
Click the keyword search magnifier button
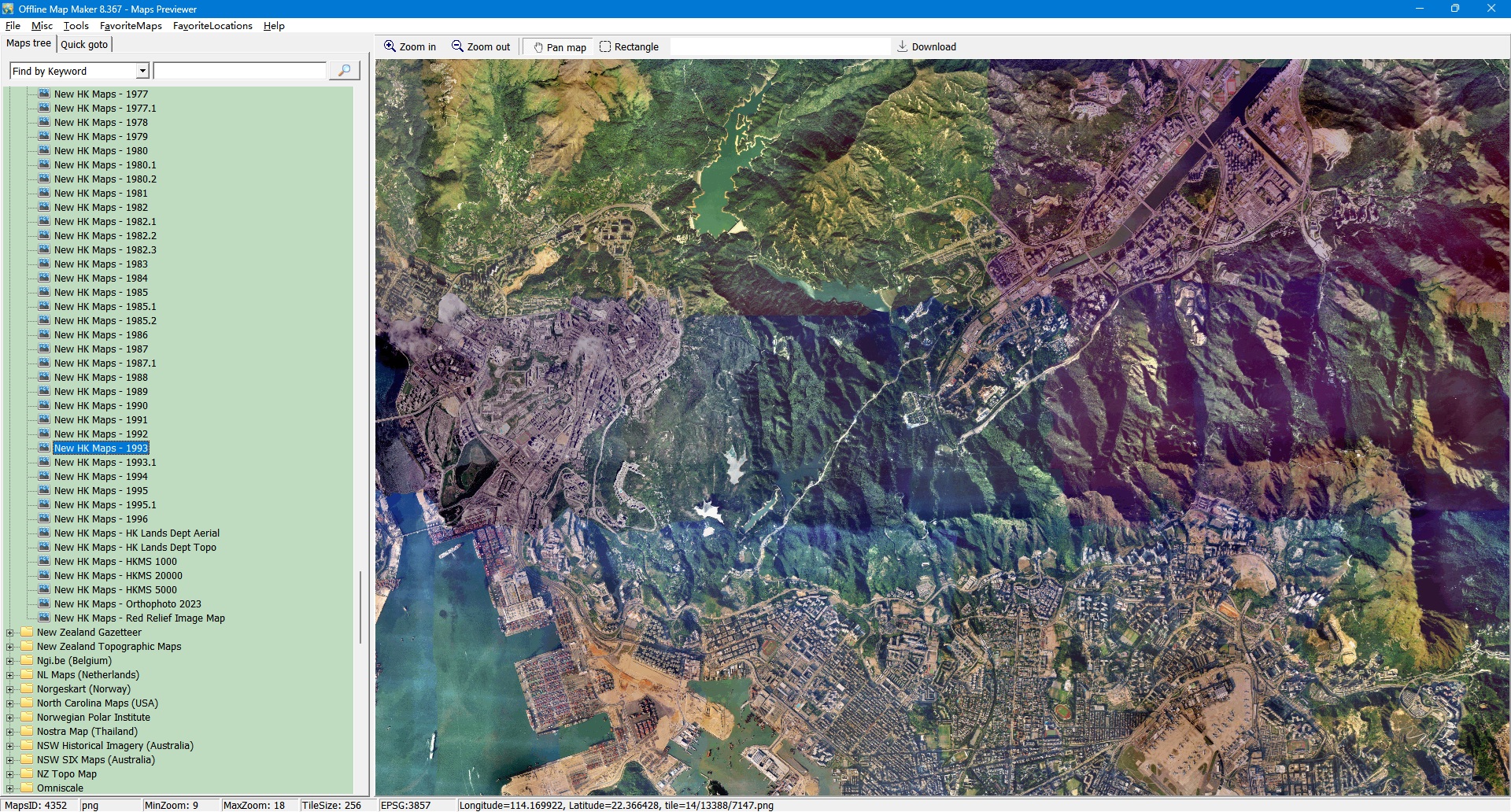[x=344, y=71]
